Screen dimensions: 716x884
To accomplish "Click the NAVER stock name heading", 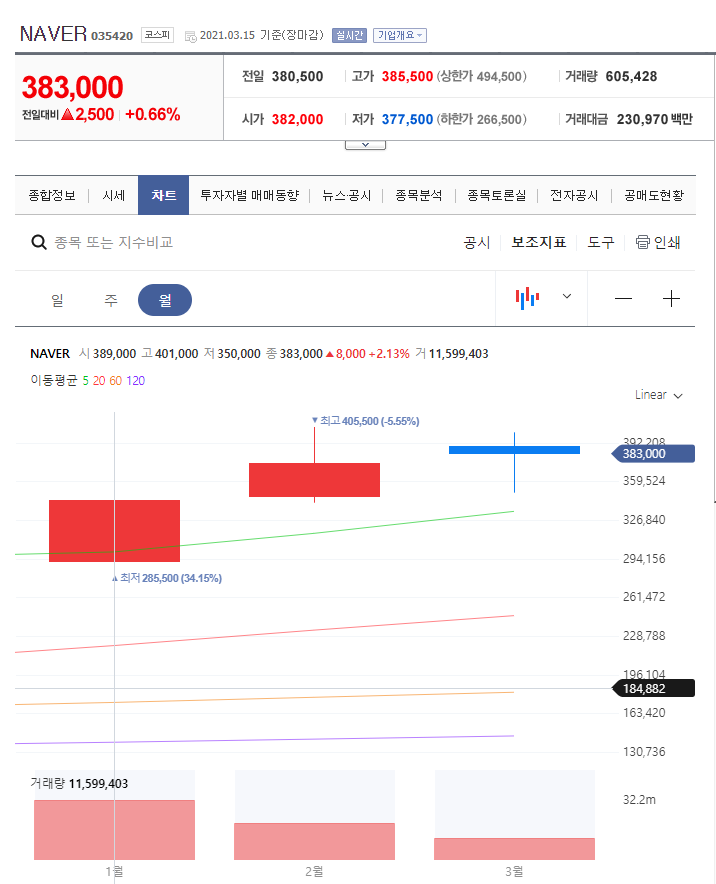I will coord(53,34).
